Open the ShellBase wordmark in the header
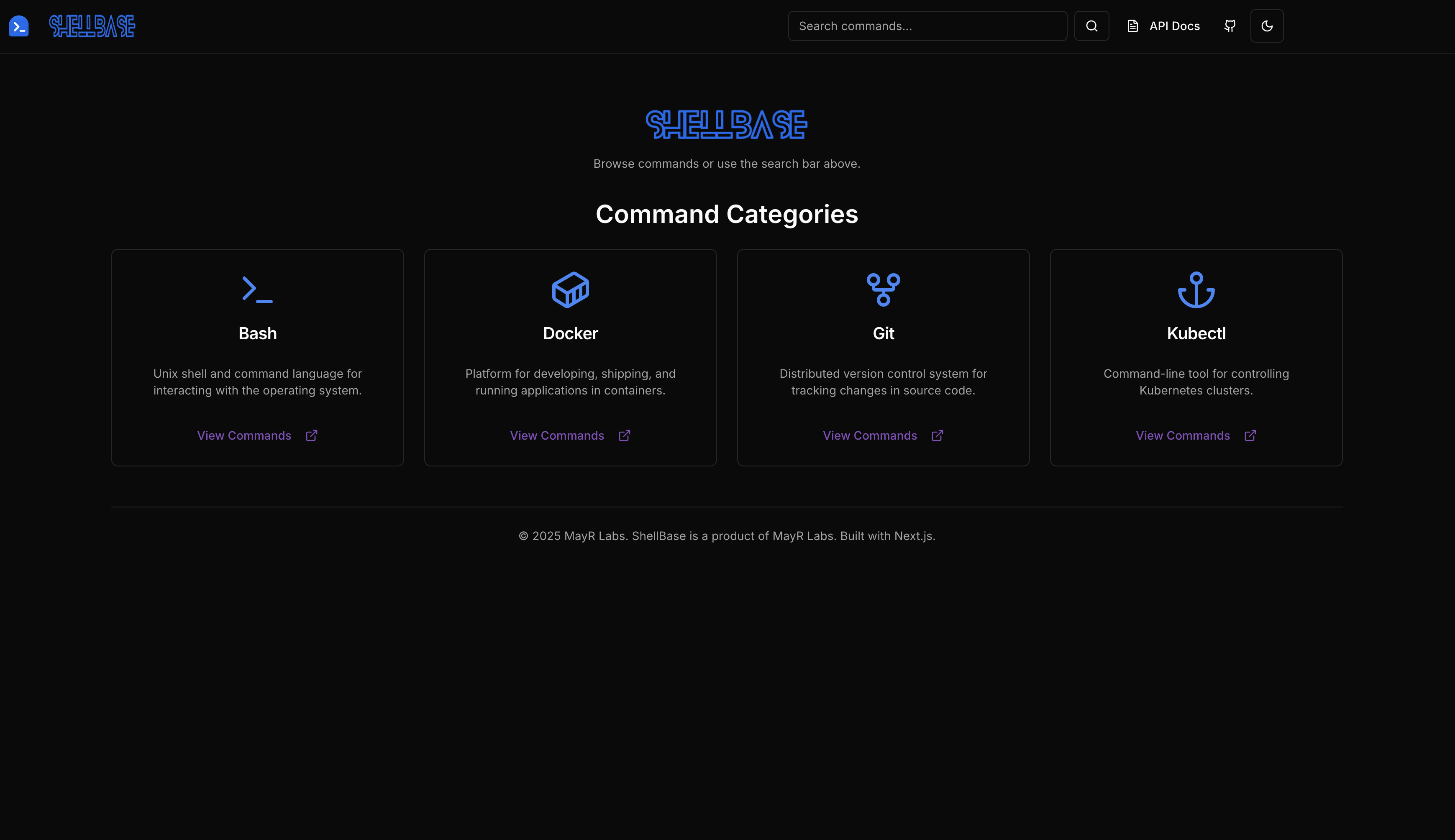 pos(92,26)
